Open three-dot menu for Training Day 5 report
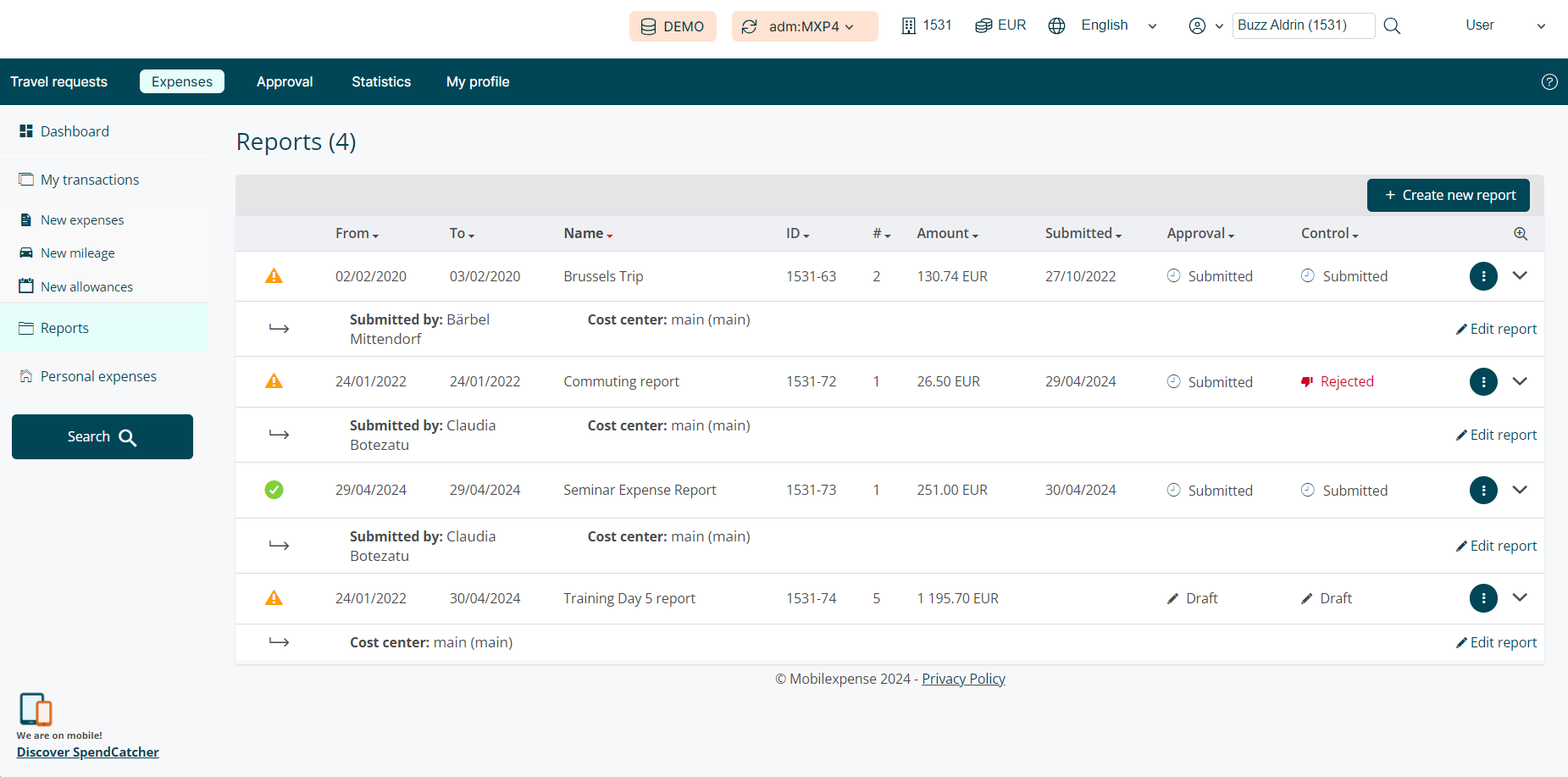This screenshot has height=777, width=1568. click(1483, 598)
